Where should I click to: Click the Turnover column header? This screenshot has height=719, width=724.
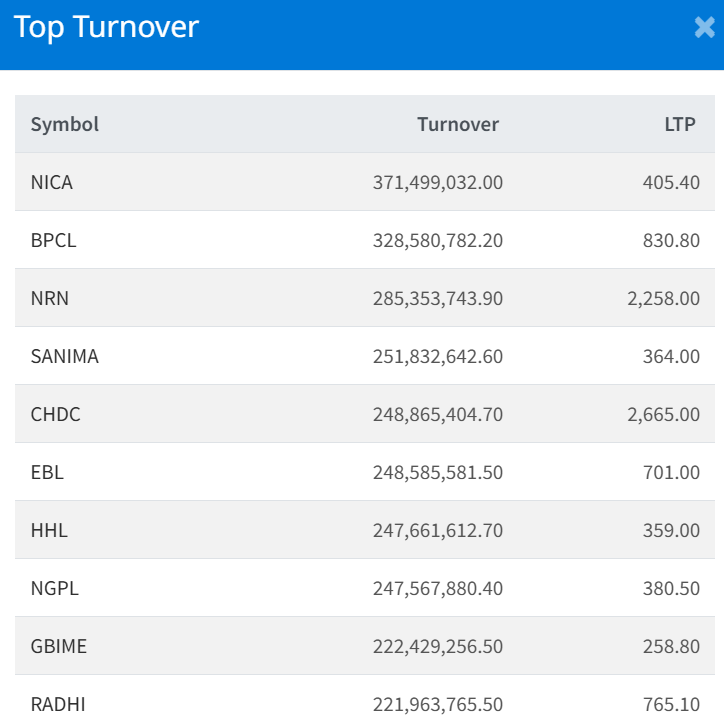(x=458, y=124)
